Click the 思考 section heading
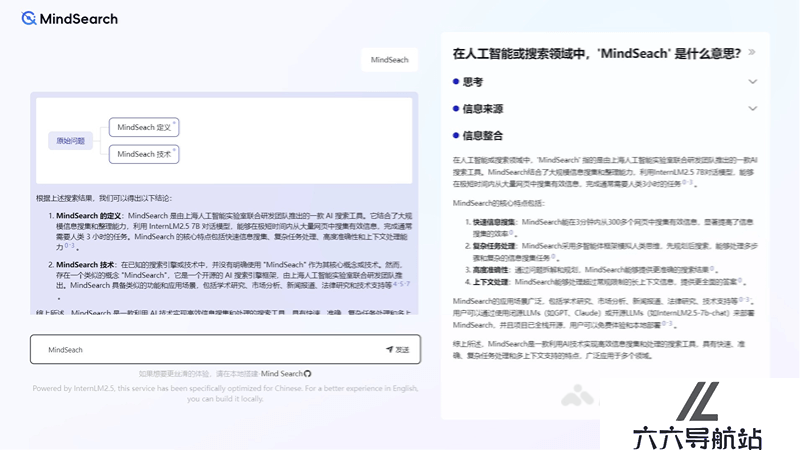 click(472, 82)
